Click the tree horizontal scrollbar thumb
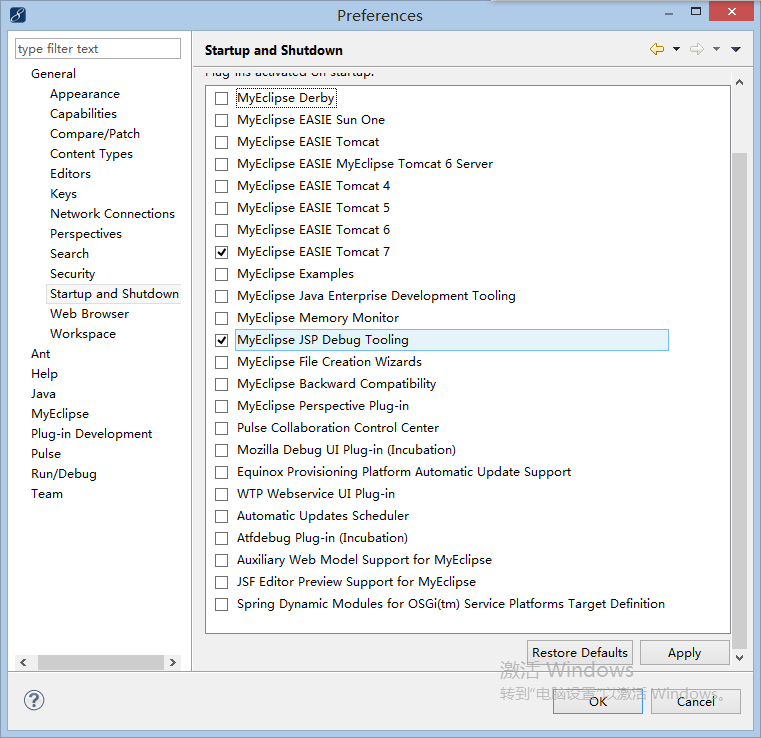Screen dimensions: 761x738 click(x=101, y=662)
